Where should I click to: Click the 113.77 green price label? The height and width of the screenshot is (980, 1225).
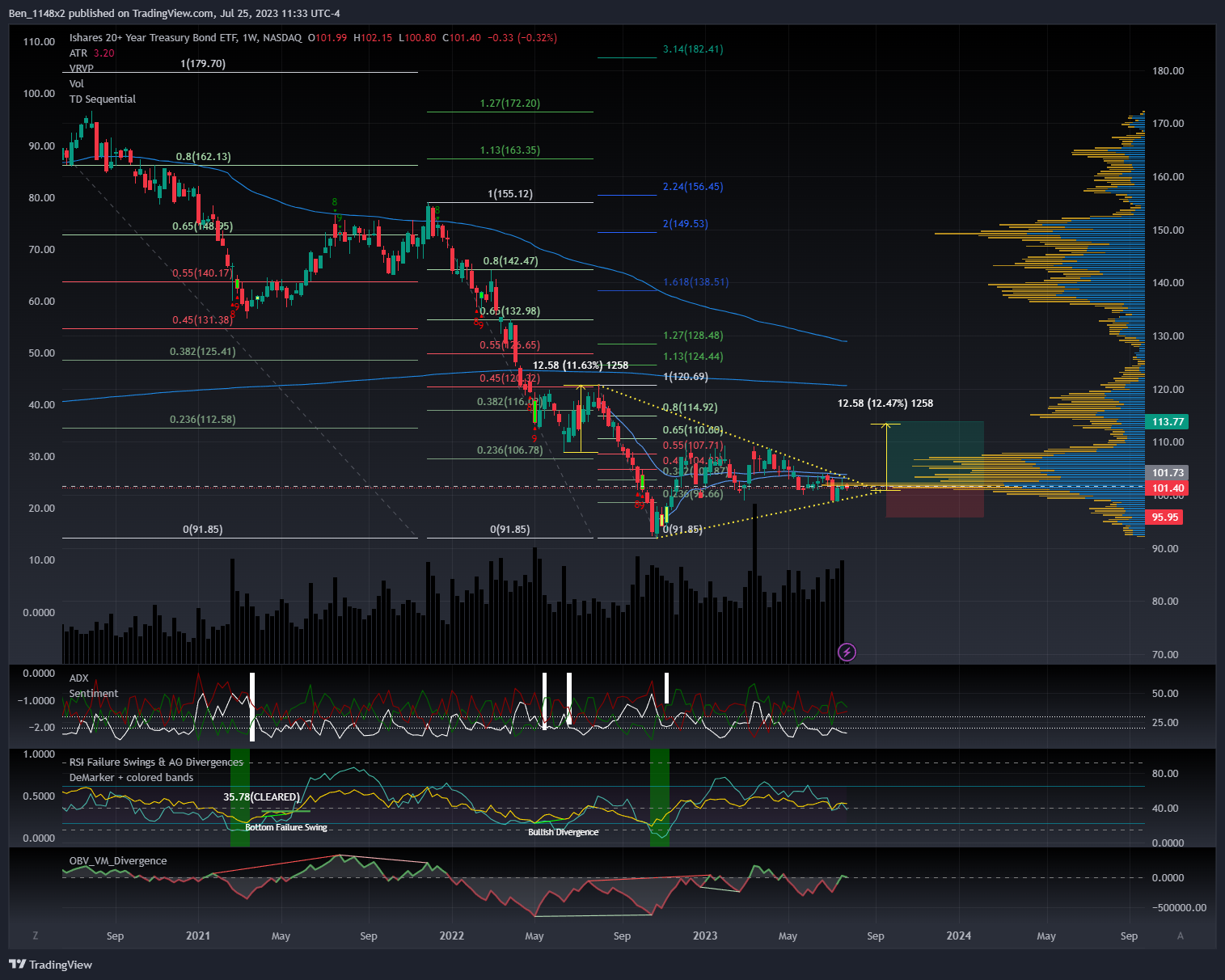[x=1168, y=422]
